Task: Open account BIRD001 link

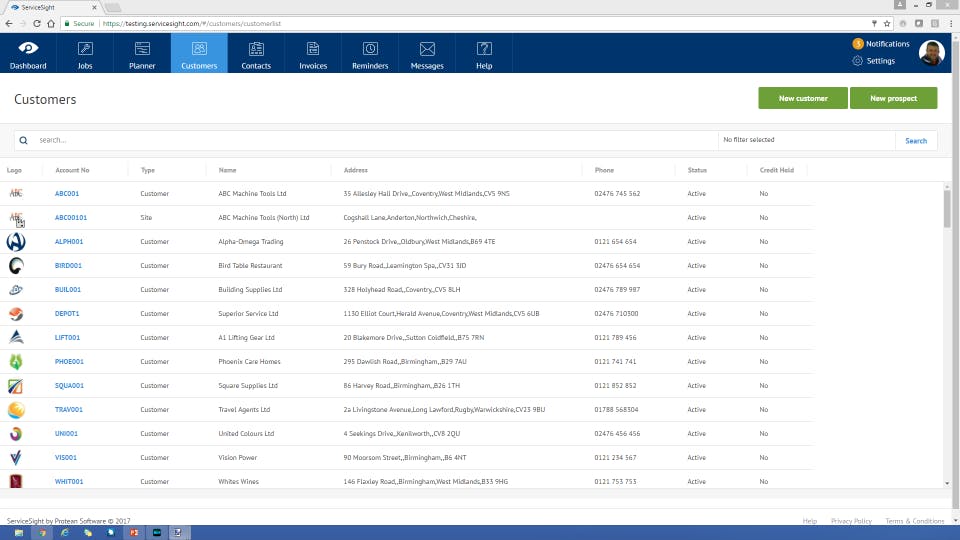Action: 68,266
